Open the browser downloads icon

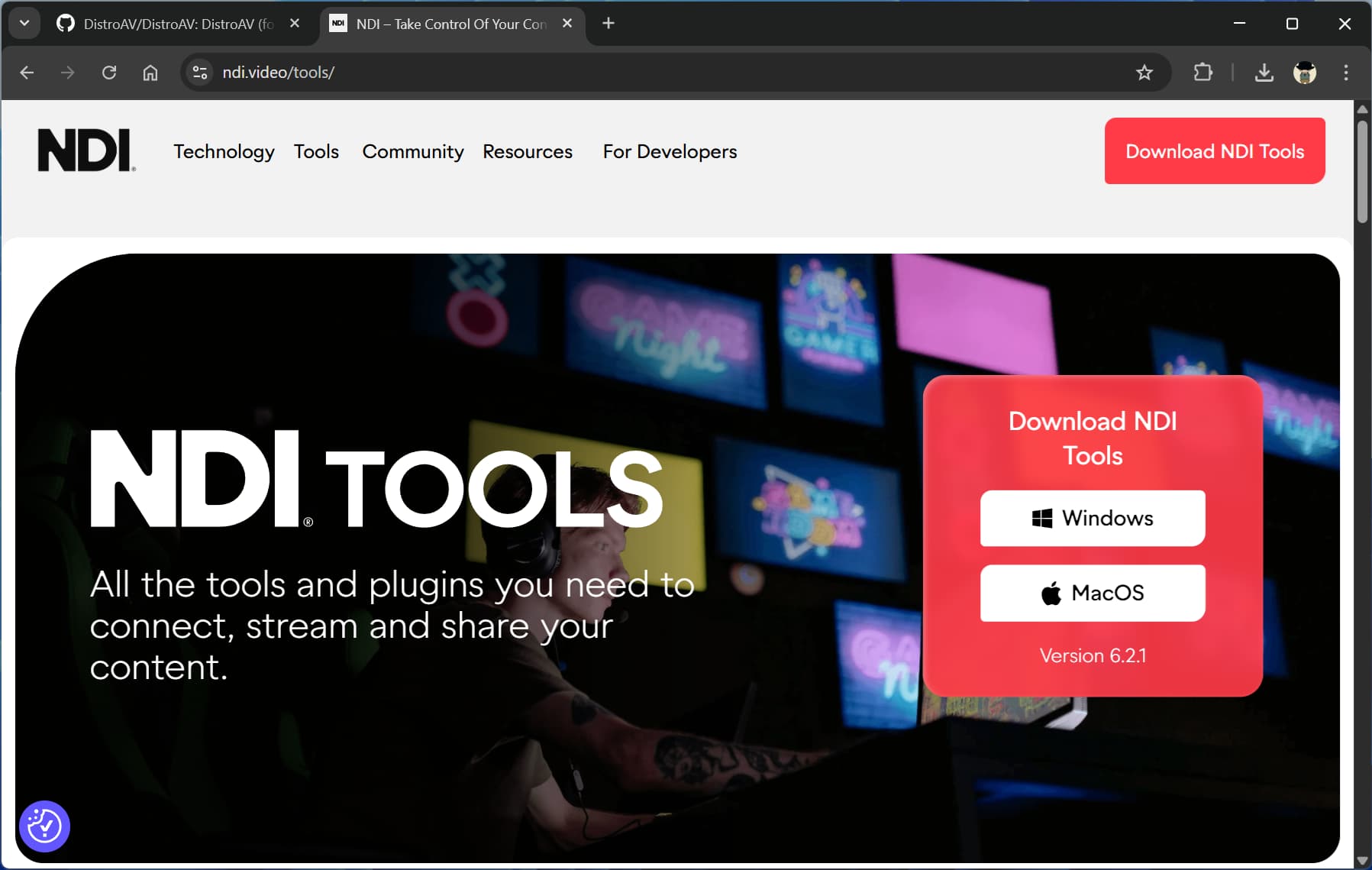click(1264, 73)
